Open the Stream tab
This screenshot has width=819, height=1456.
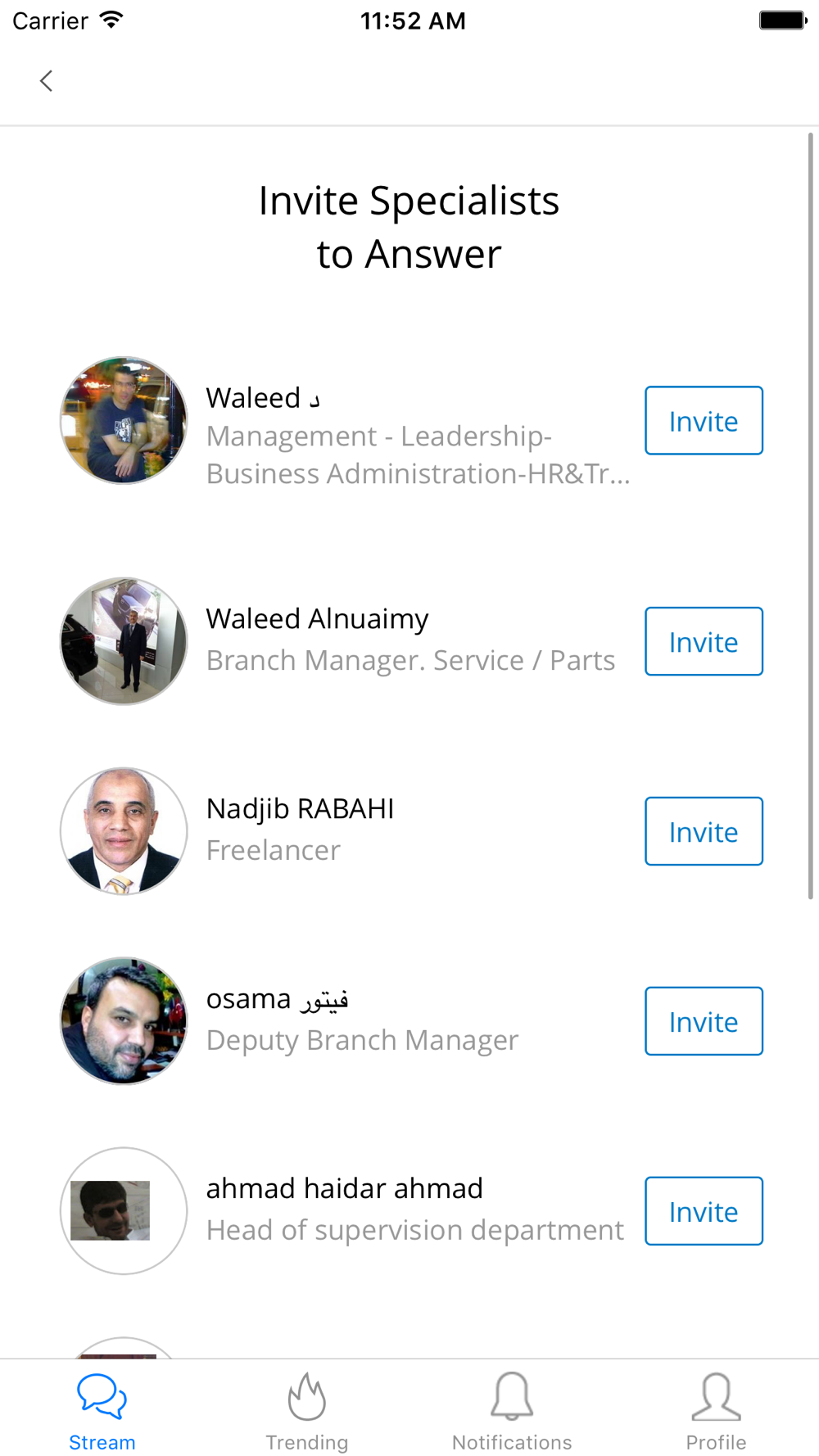coord(102,1412)
